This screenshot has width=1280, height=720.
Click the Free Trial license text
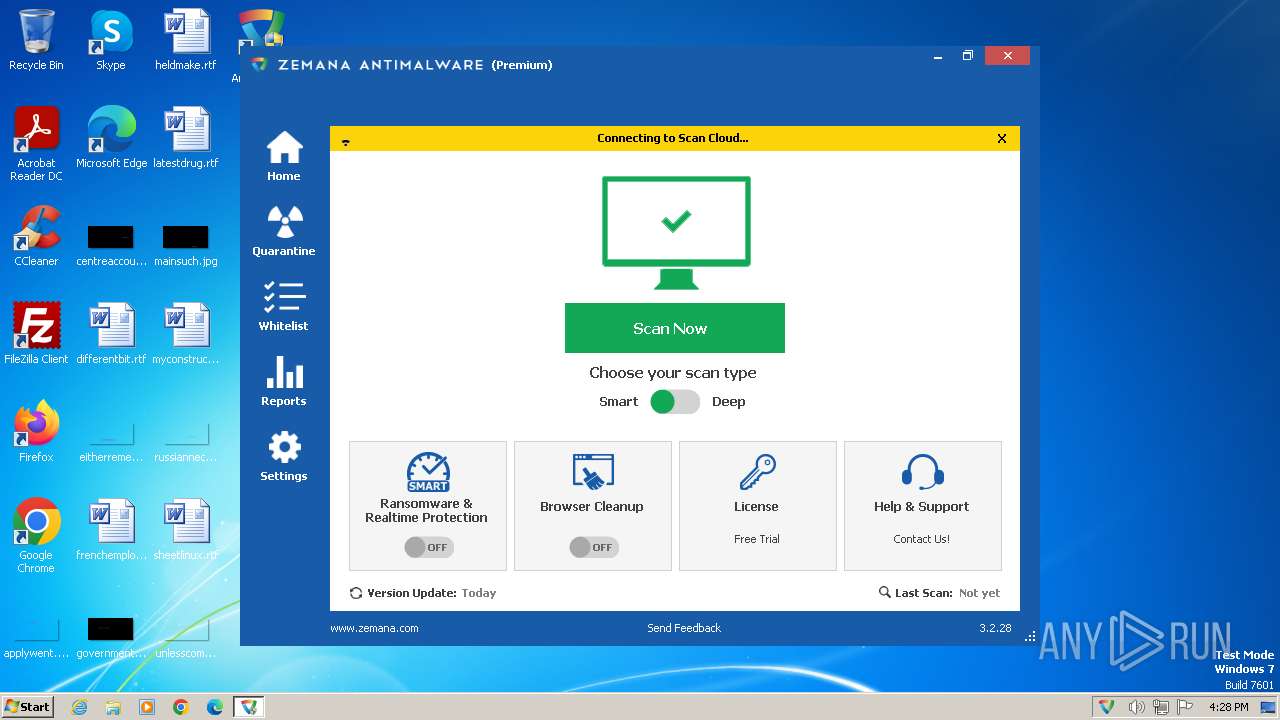757,539
